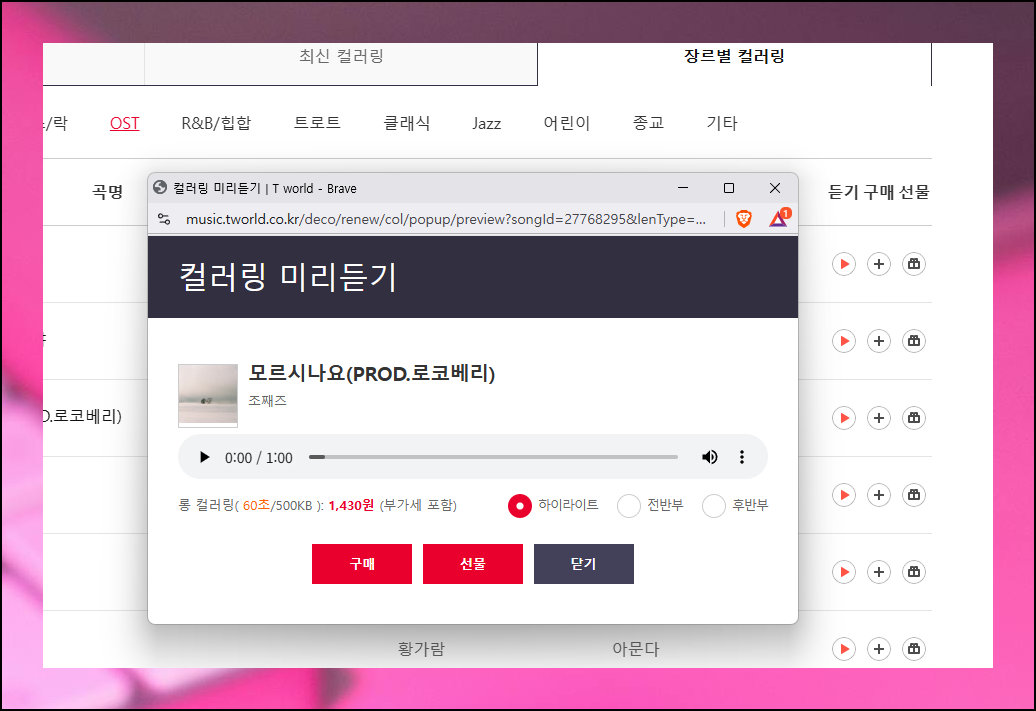This screenshot has height=711, width=1036.
Task: Click the plus icon in the fifth song row
Action: click(x=879, y=572)
